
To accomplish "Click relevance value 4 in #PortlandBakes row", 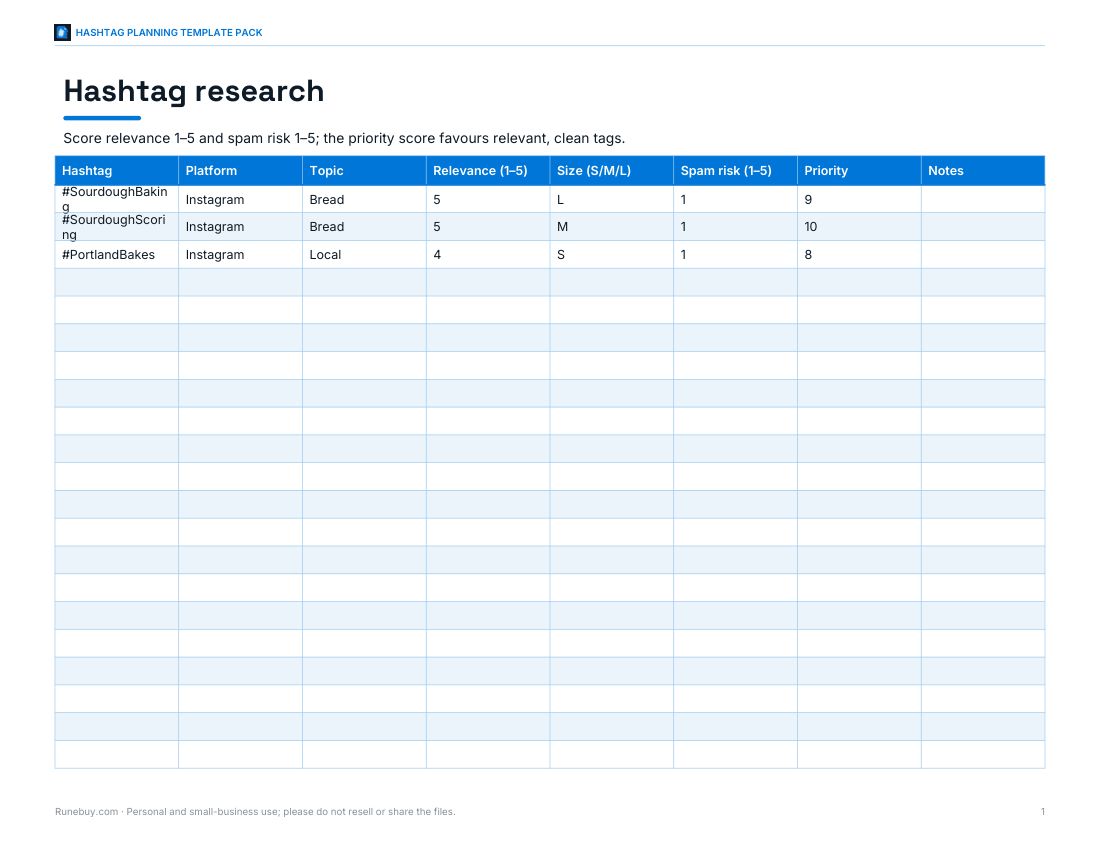I will (488, 255).
